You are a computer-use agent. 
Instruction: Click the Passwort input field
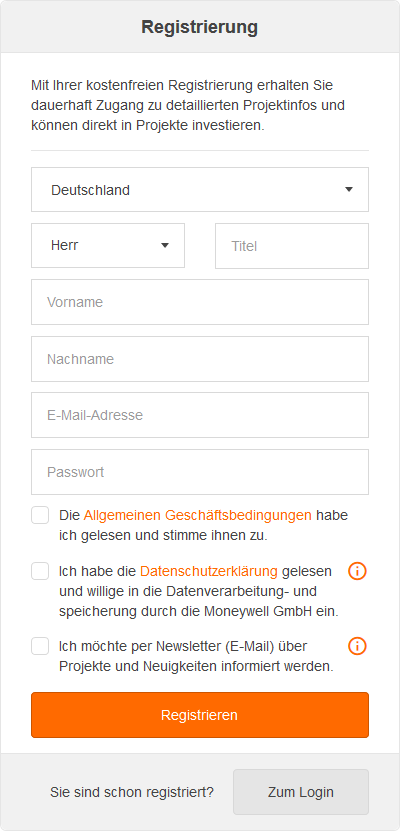(x=200, y=472)
